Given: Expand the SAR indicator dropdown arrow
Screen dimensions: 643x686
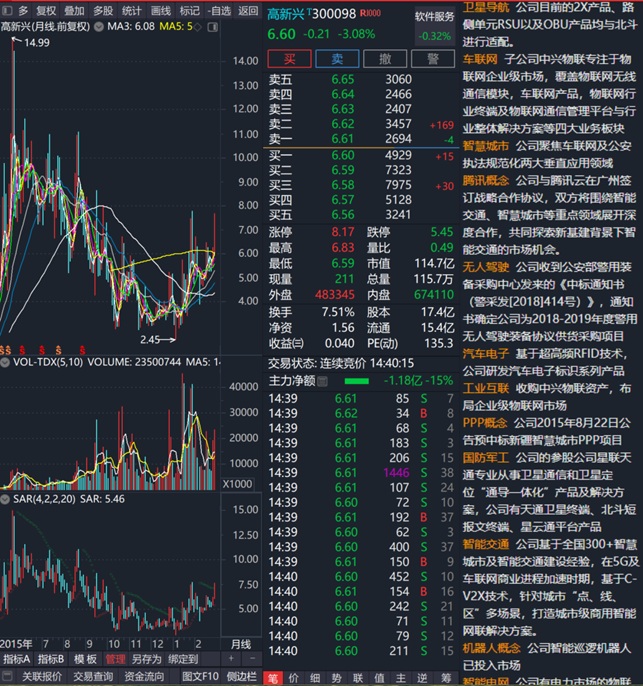Looking at the screenshot, I should [5, 499].
